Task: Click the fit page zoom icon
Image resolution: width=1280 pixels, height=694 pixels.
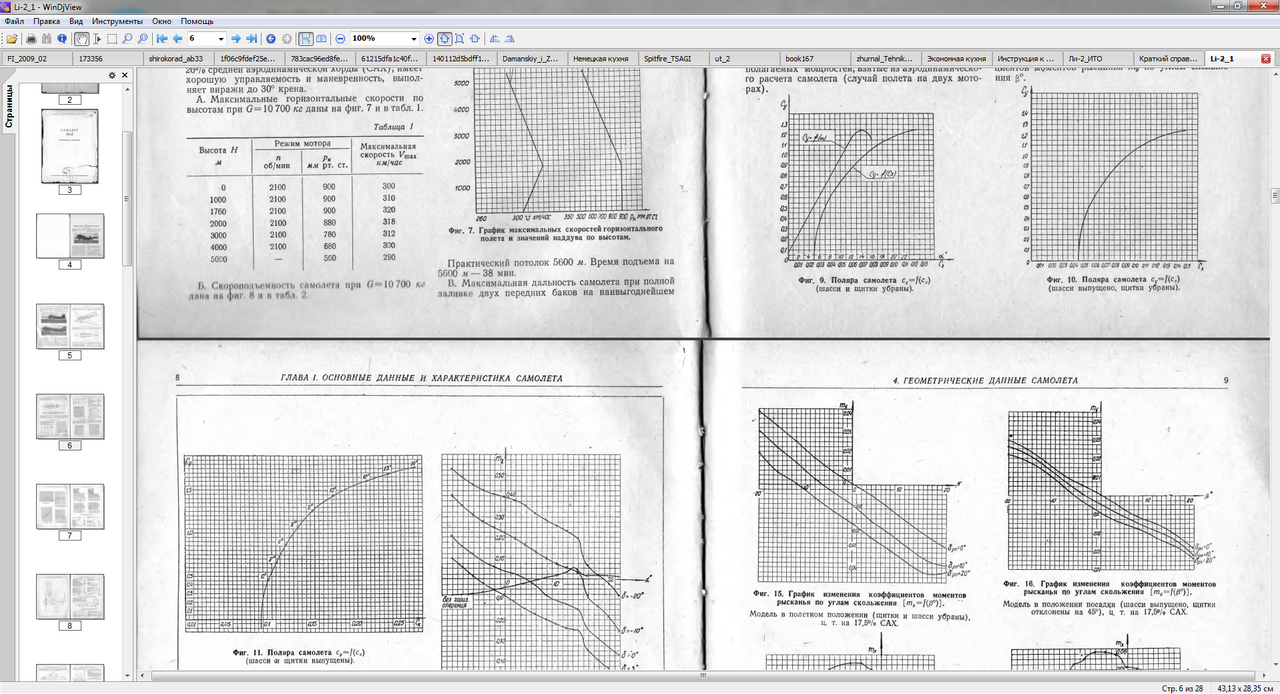Action: pyautogui.click(x=459, y=38)
